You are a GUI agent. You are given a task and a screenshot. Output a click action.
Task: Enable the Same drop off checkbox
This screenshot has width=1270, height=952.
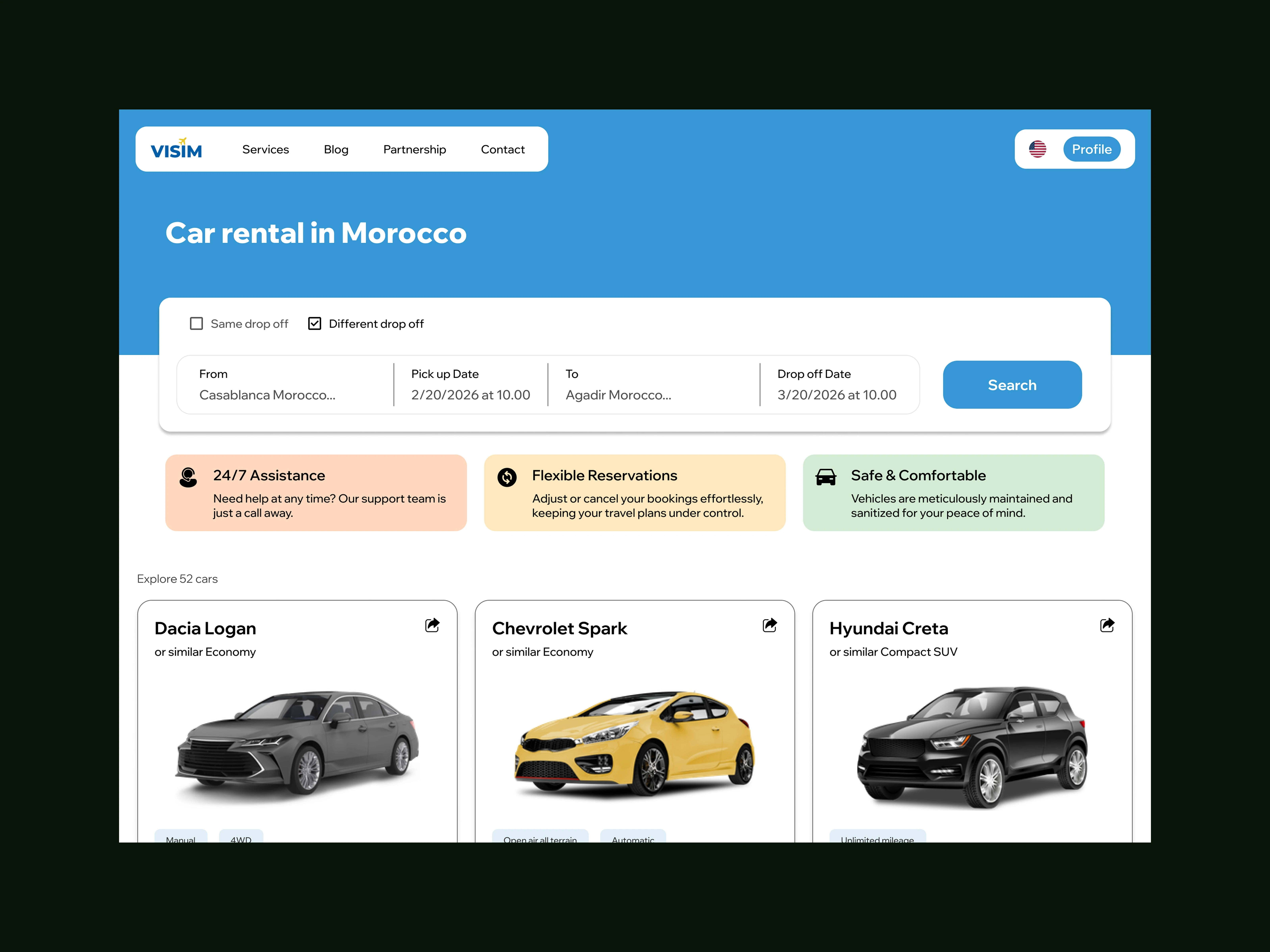pos(196,324)
